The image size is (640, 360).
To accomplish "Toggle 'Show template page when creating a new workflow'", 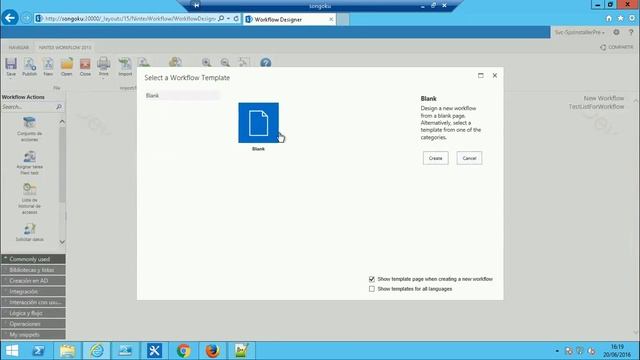I will [371, 279].
